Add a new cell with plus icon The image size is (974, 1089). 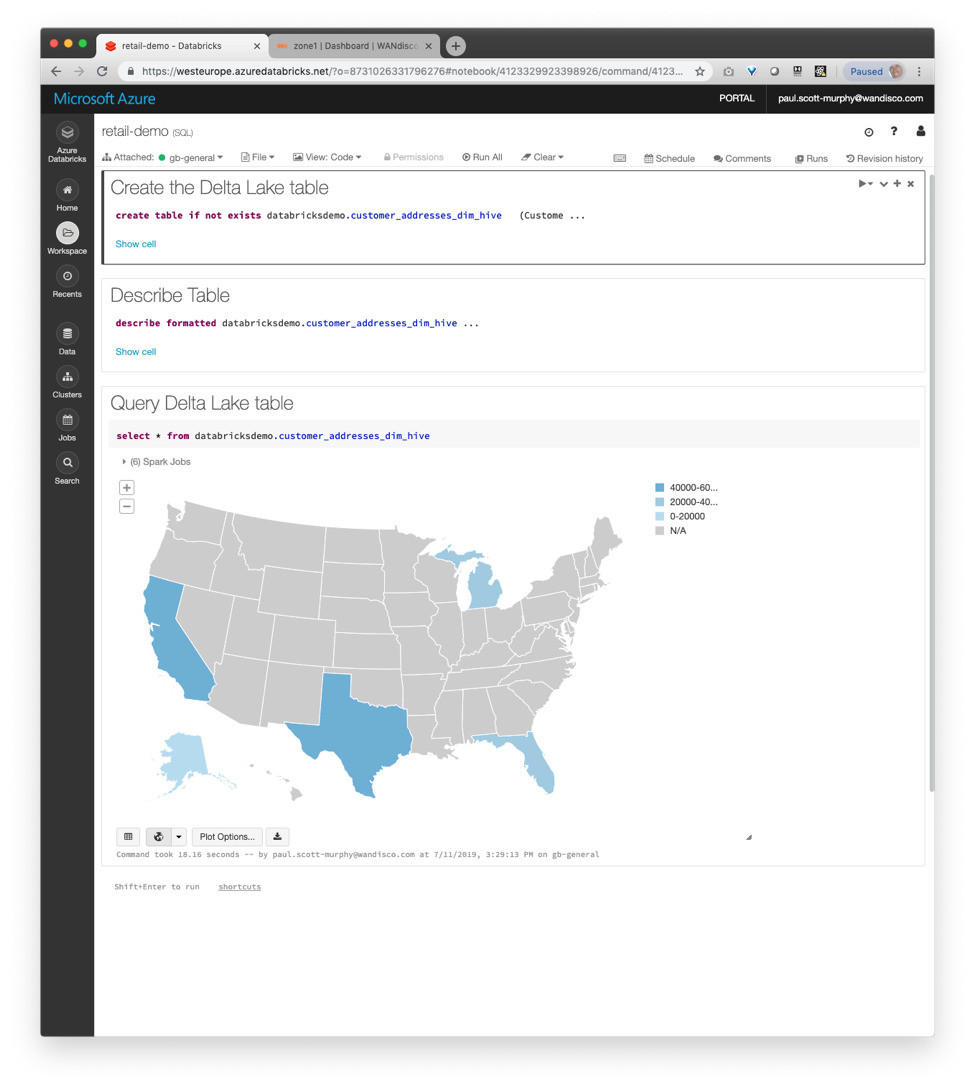click(897, 184)
